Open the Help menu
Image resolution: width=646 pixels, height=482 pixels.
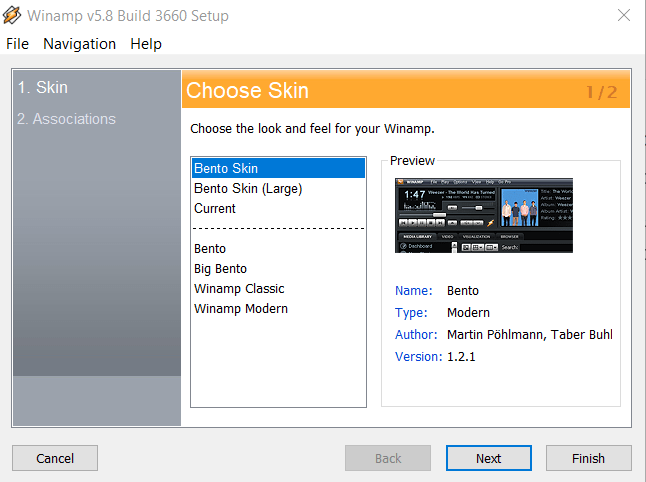point(146,44)
